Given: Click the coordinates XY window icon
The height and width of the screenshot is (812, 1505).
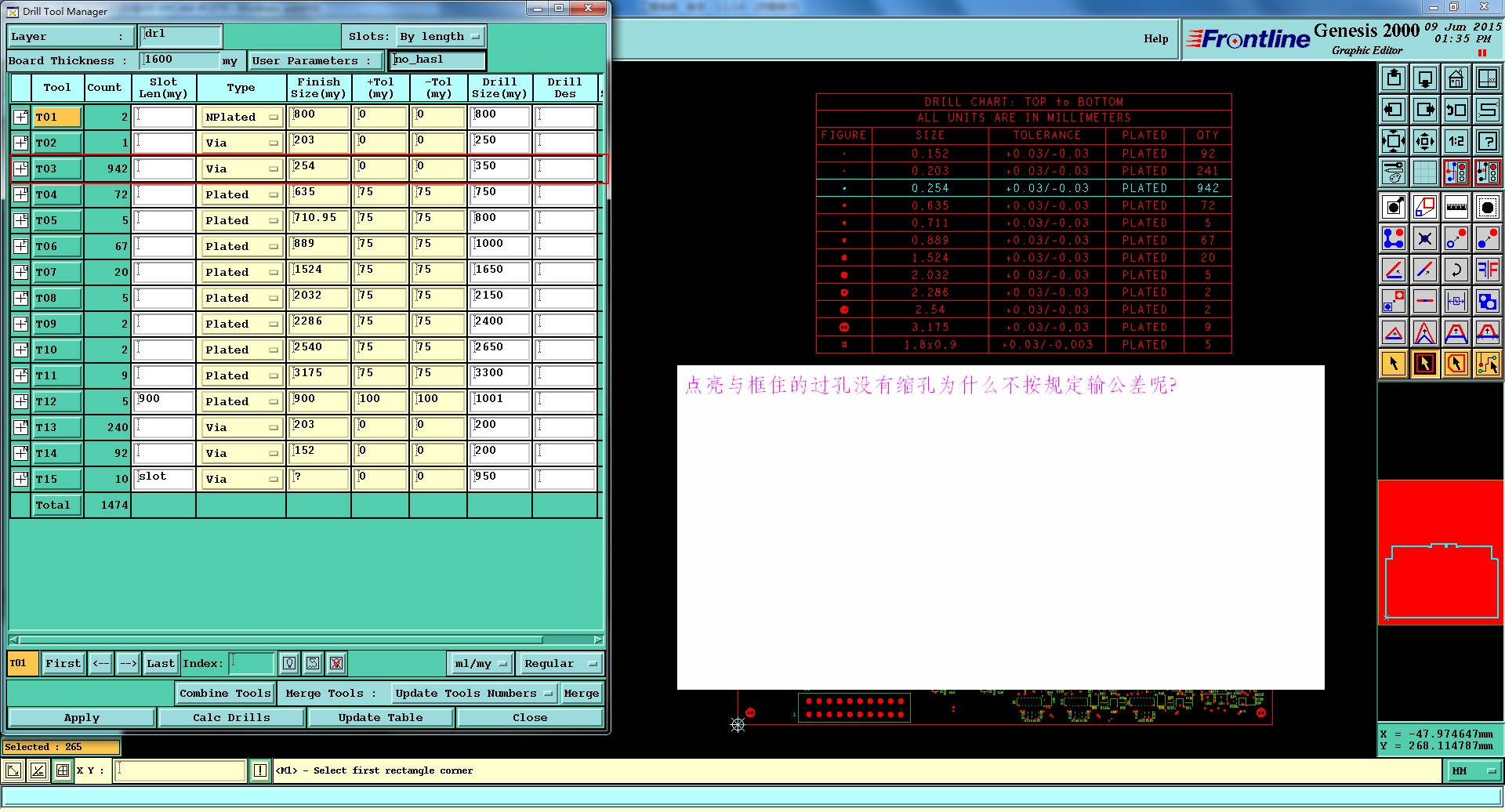Looking at the screenshot, I should 1488,78.
